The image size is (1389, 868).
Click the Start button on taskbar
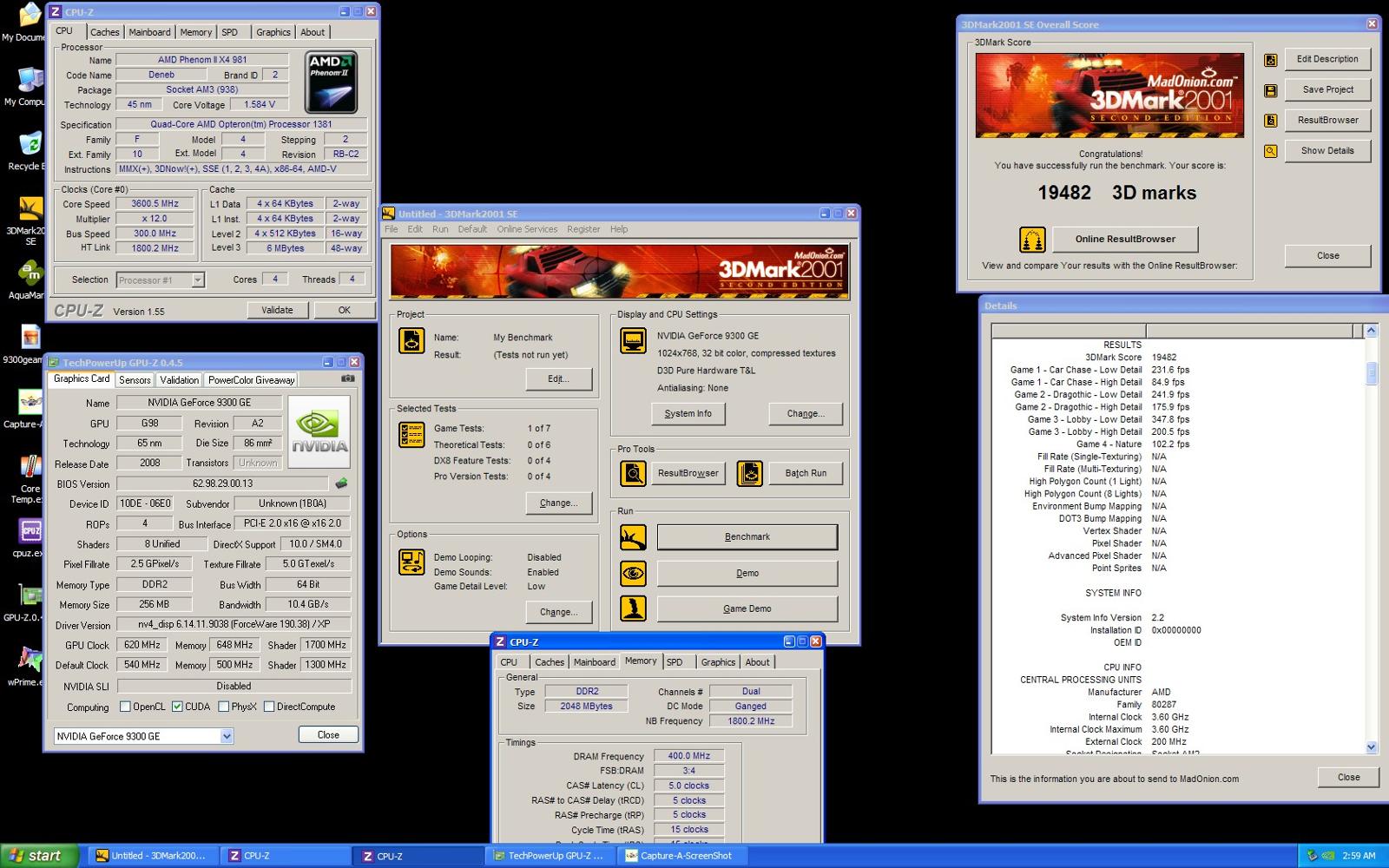(40, 855)
